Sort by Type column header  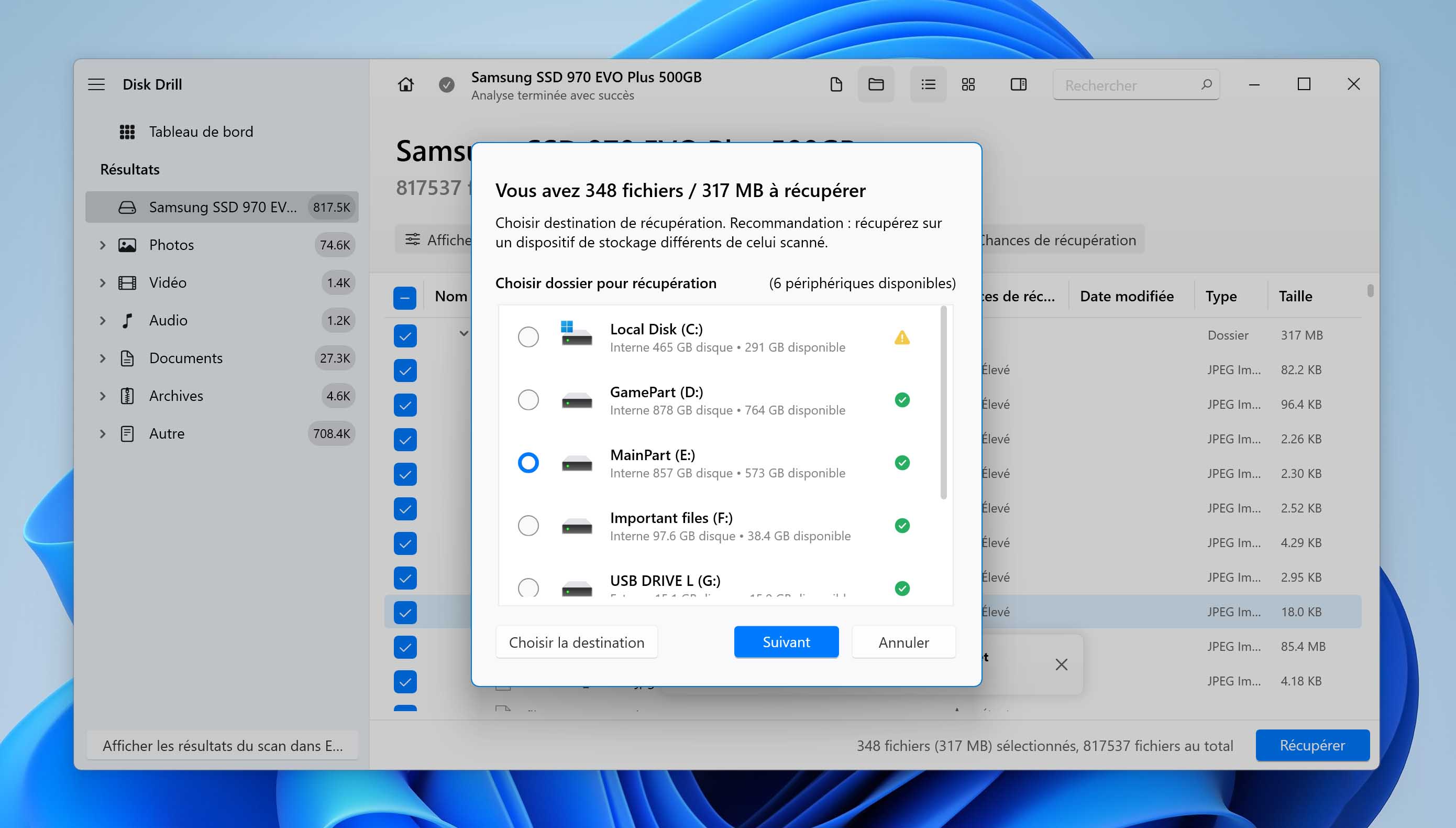coord(1221,296)
